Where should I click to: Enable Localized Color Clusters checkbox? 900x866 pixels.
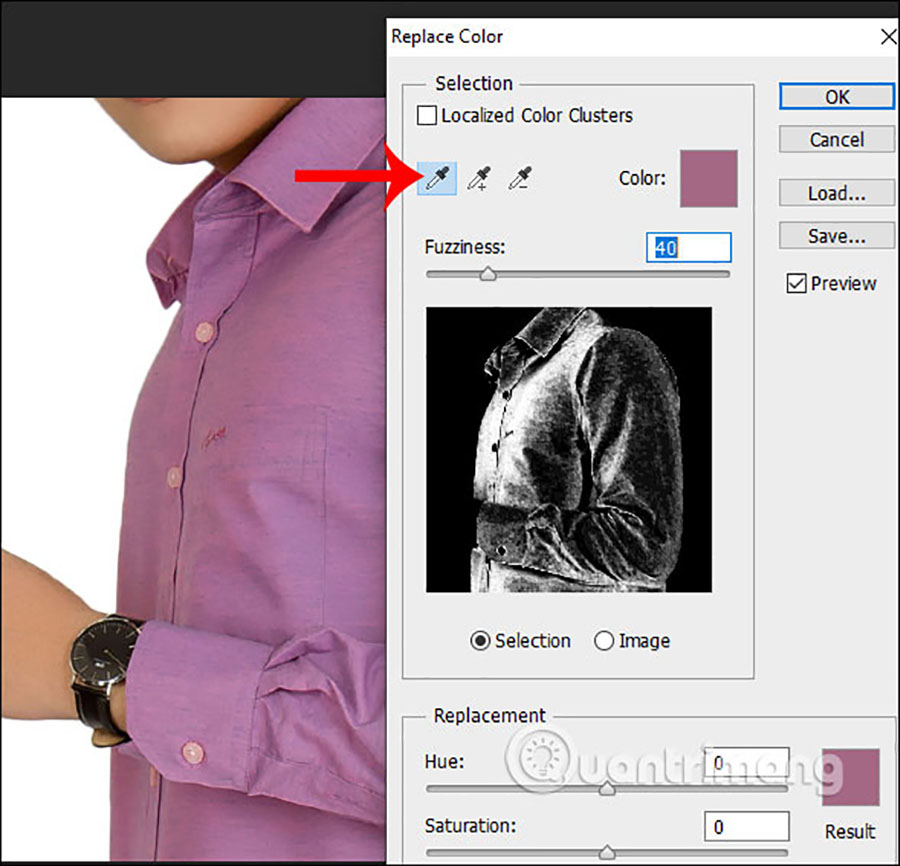click(427, 116)
